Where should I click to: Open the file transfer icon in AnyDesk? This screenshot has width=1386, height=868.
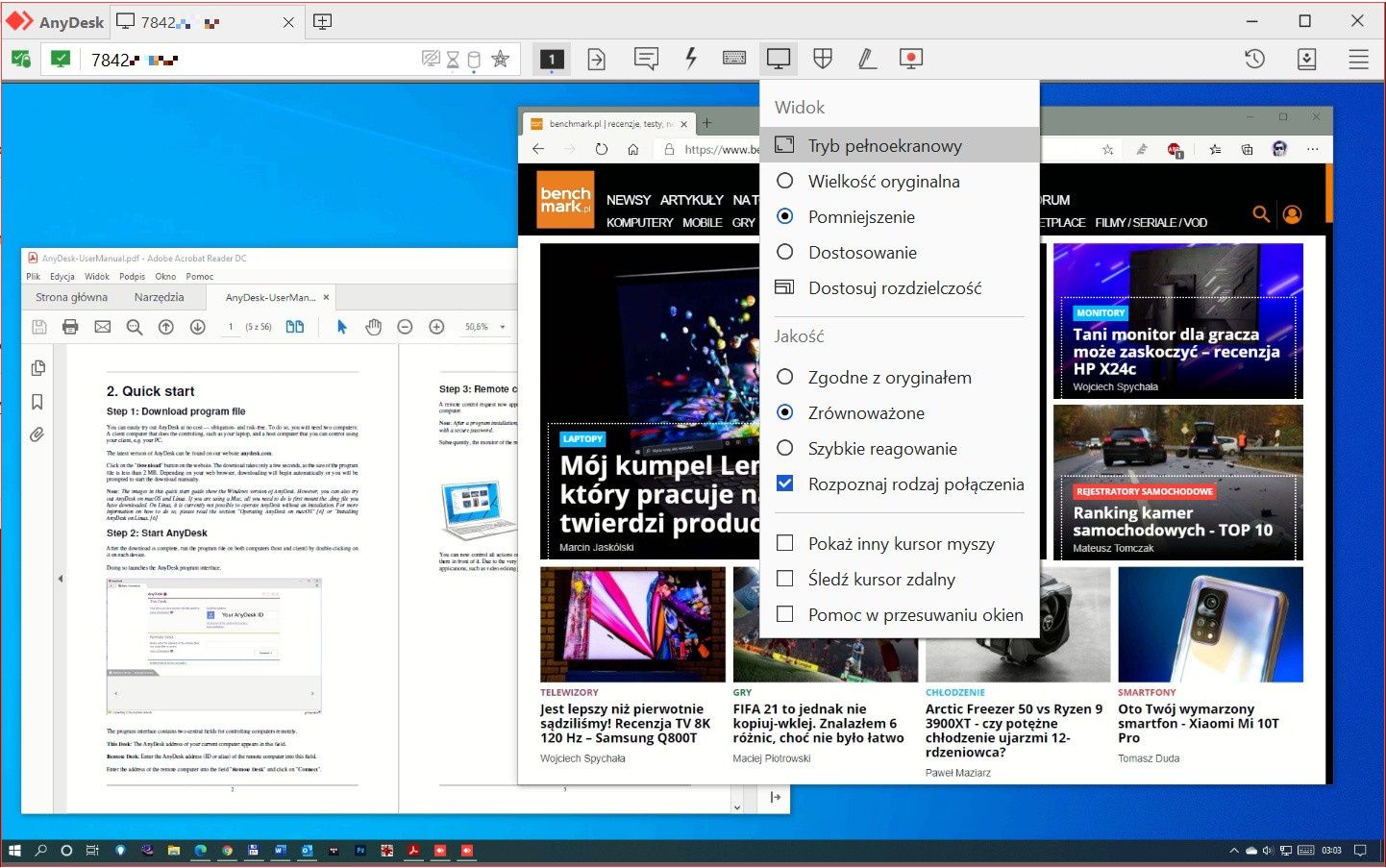[597, 59]
